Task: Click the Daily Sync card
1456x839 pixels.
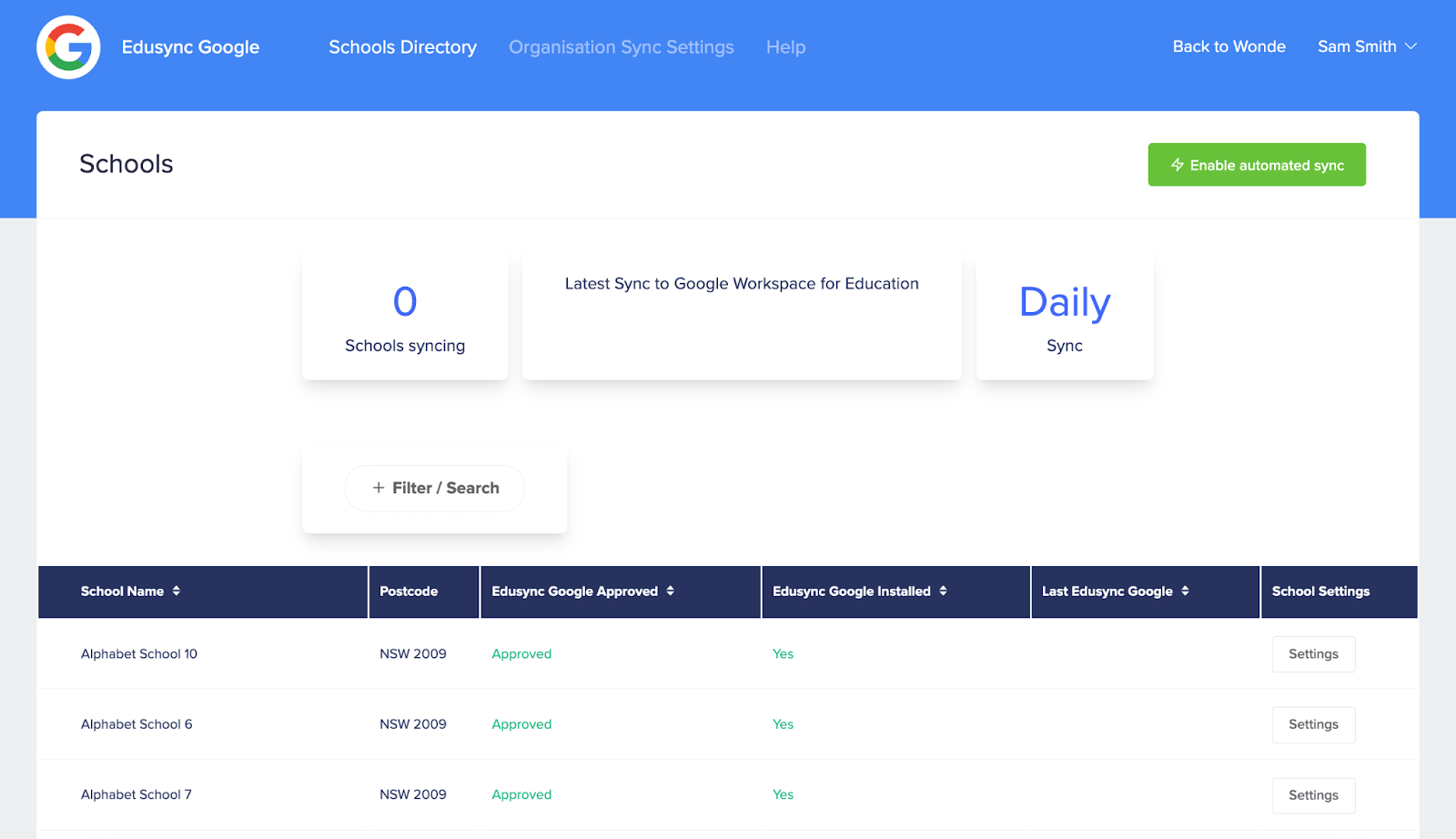Action: (x=1065, y=317)
